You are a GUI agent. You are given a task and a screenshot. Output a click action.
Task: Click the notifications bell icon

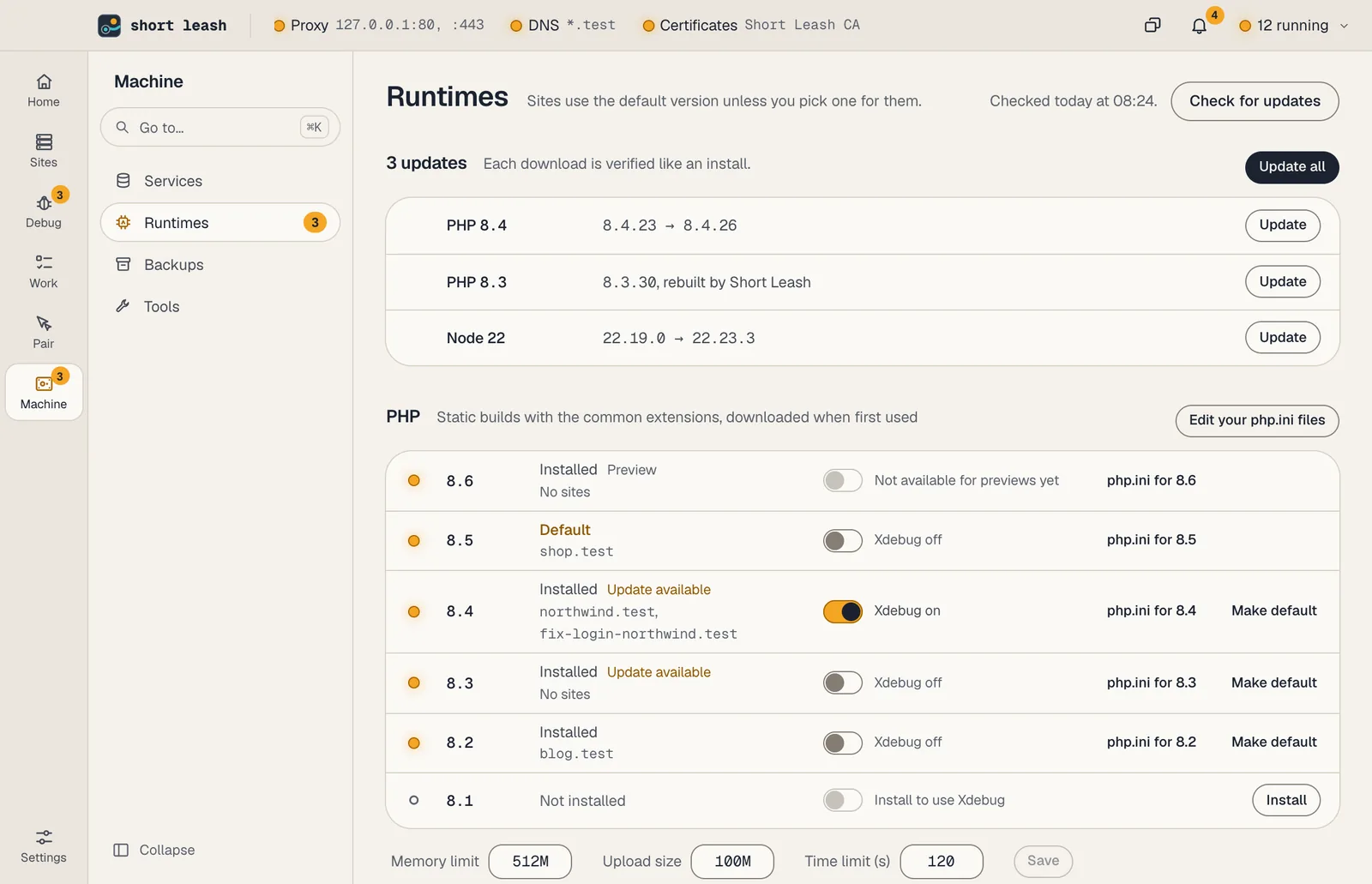tap(1199, 26)
